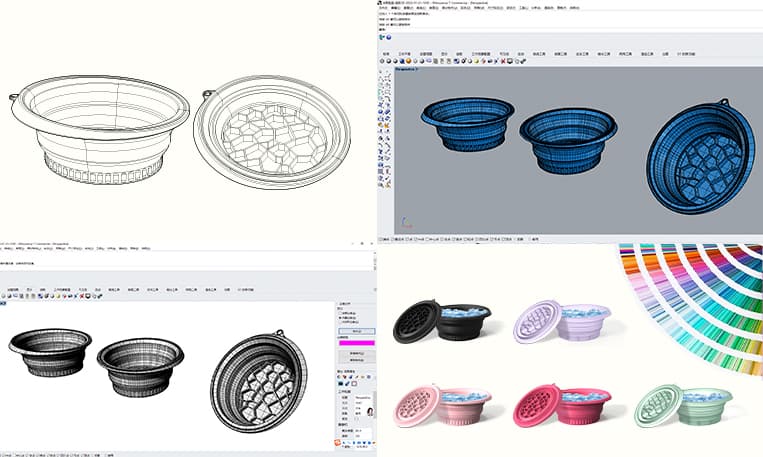
Task: Open the File menu in the top-right Rhino window
Action: click(383, 8)
